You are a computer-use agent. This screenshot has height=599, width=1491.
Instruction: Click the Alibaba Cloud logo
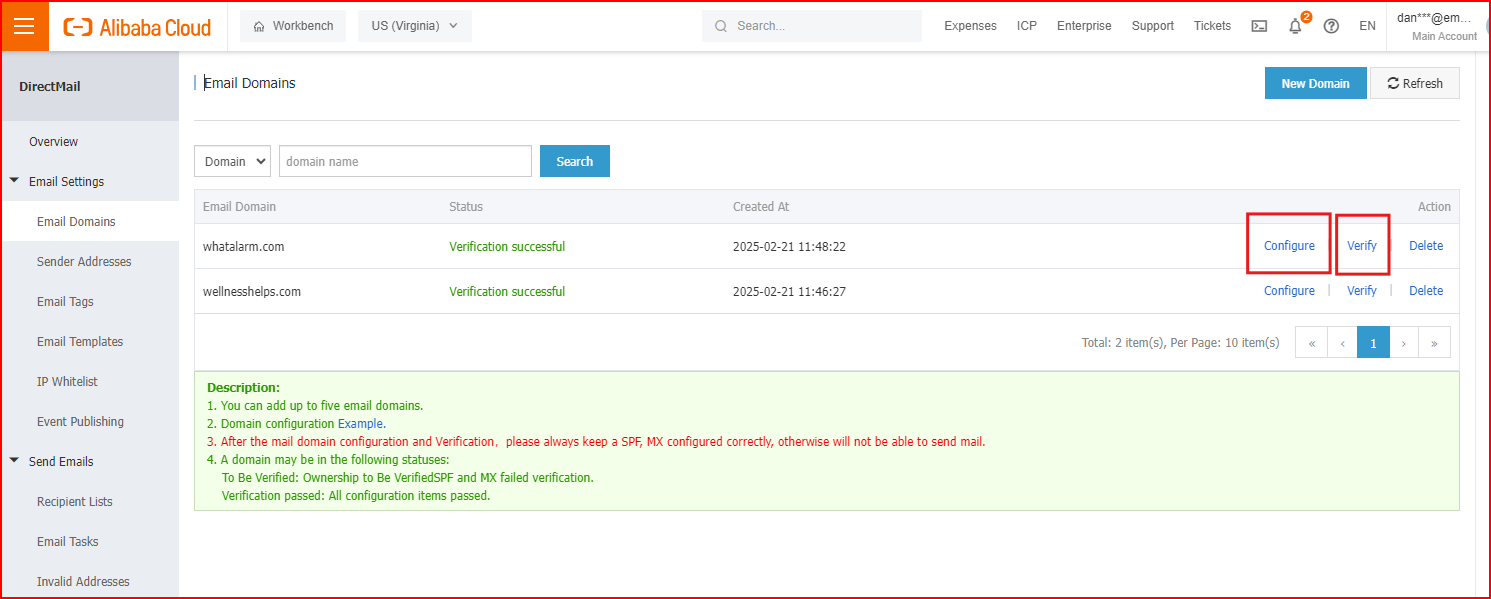click(x=137, y=27)
